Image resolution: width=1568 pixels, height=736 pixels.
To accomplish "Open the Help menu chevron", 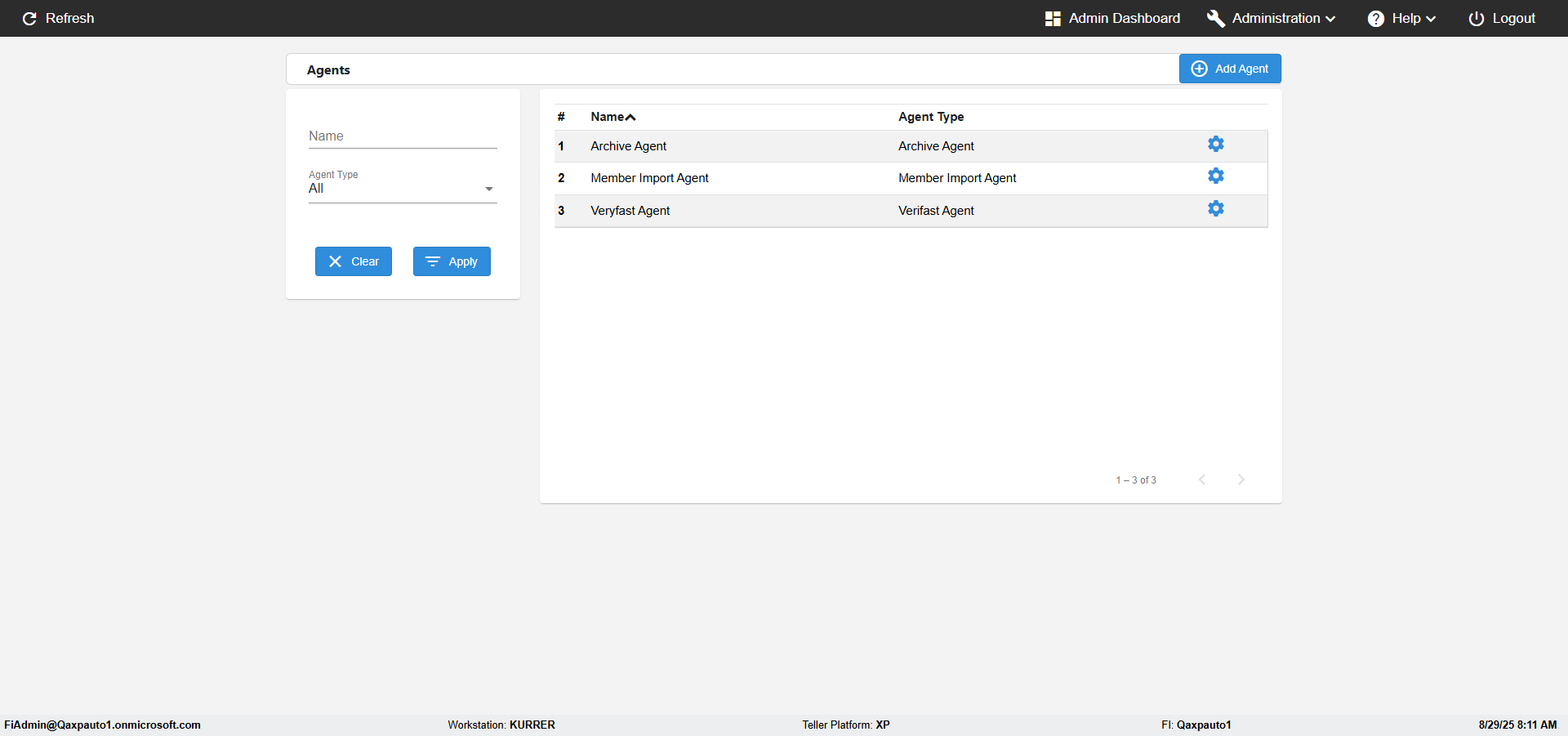I will click(1430, 19).
